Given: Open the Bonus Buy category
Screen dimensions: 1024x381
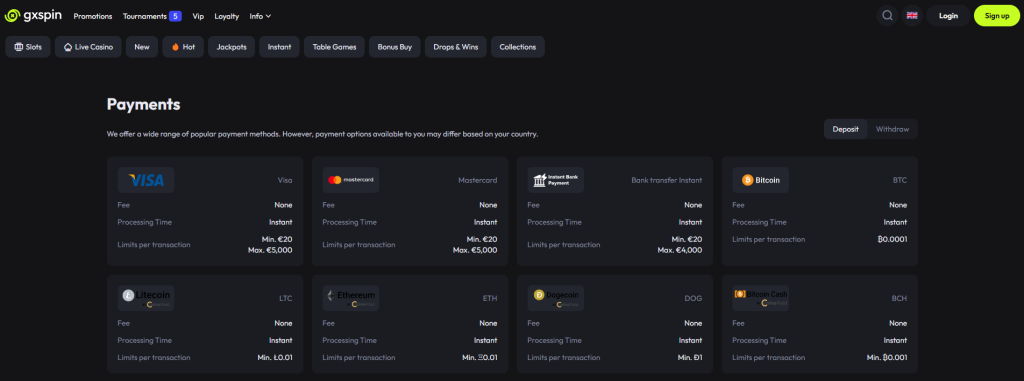Looking at the screenshot, I should (x=394, y=47).
